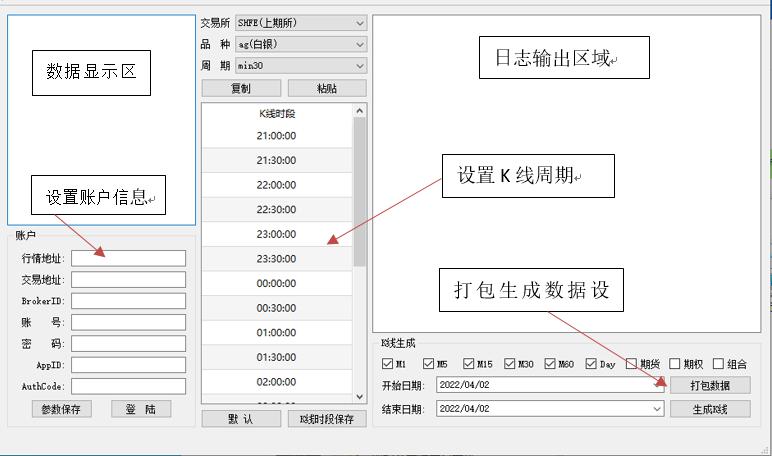Click 参数保存 to save parameters
Viewport: 772px width, 456px height.
61,409
